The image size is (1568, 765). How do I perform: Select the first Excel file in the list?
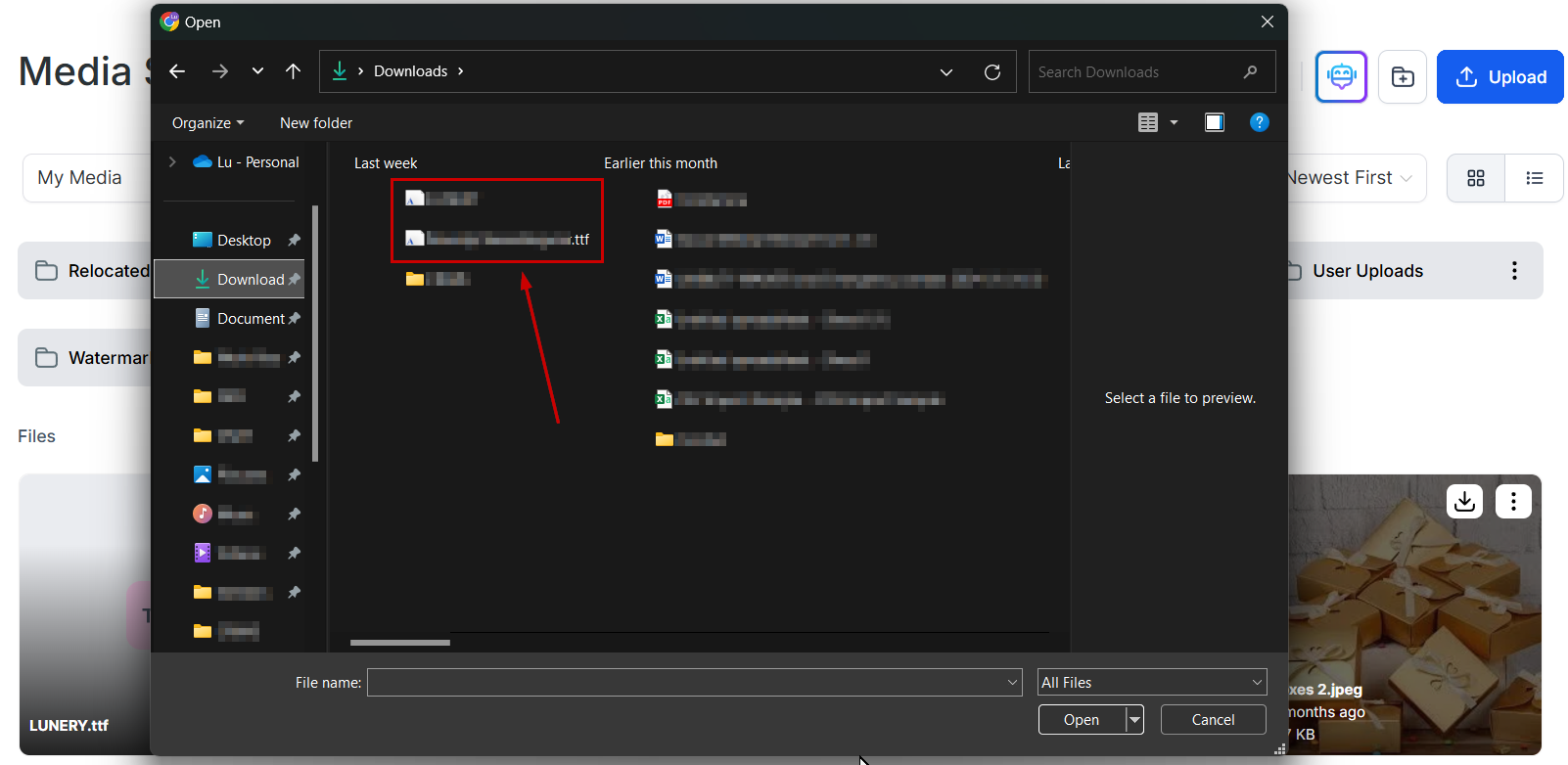pos(772,319)
